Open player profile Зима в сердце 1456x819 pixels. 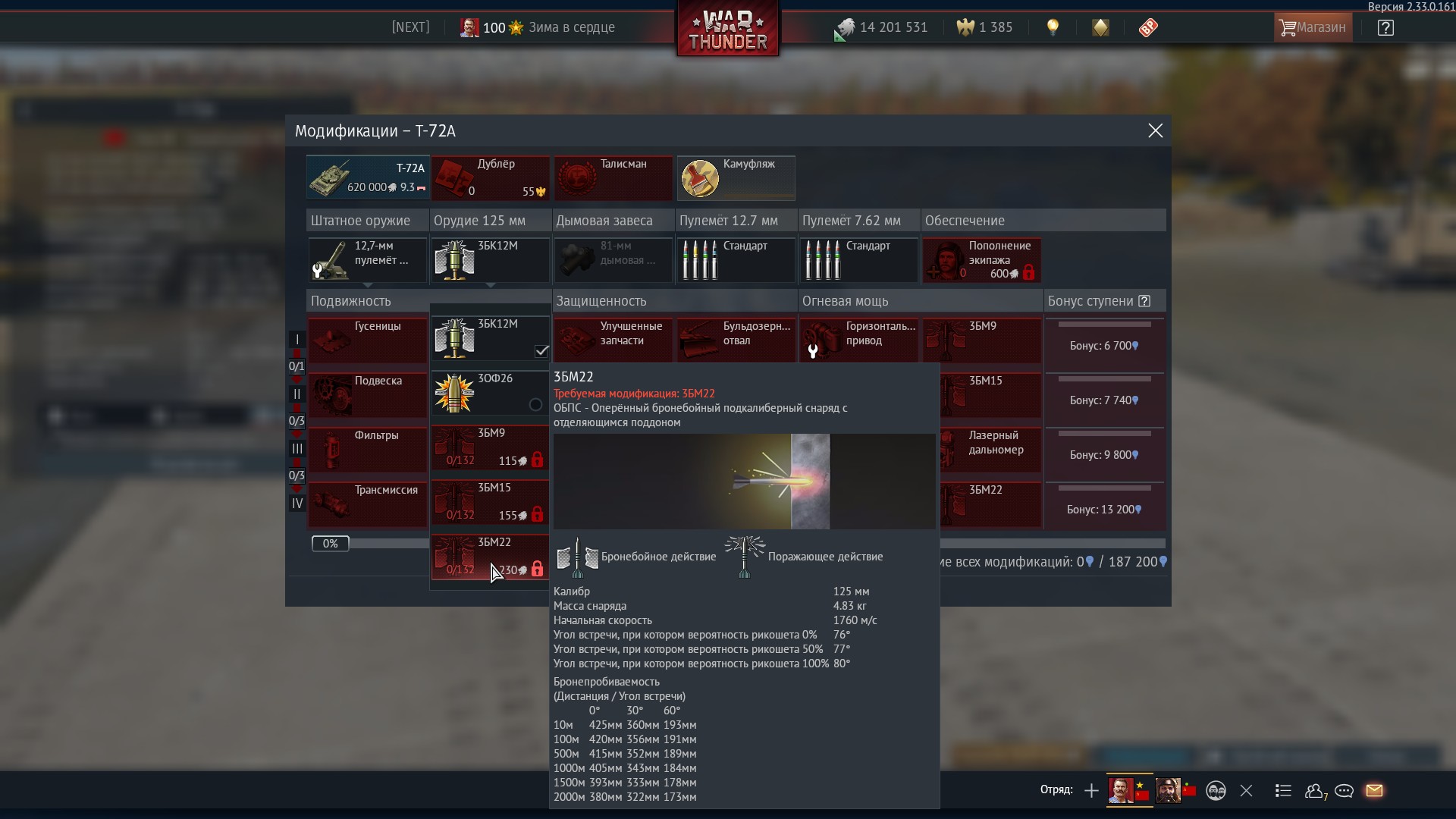pyautogui.click(x=538, y=28)
